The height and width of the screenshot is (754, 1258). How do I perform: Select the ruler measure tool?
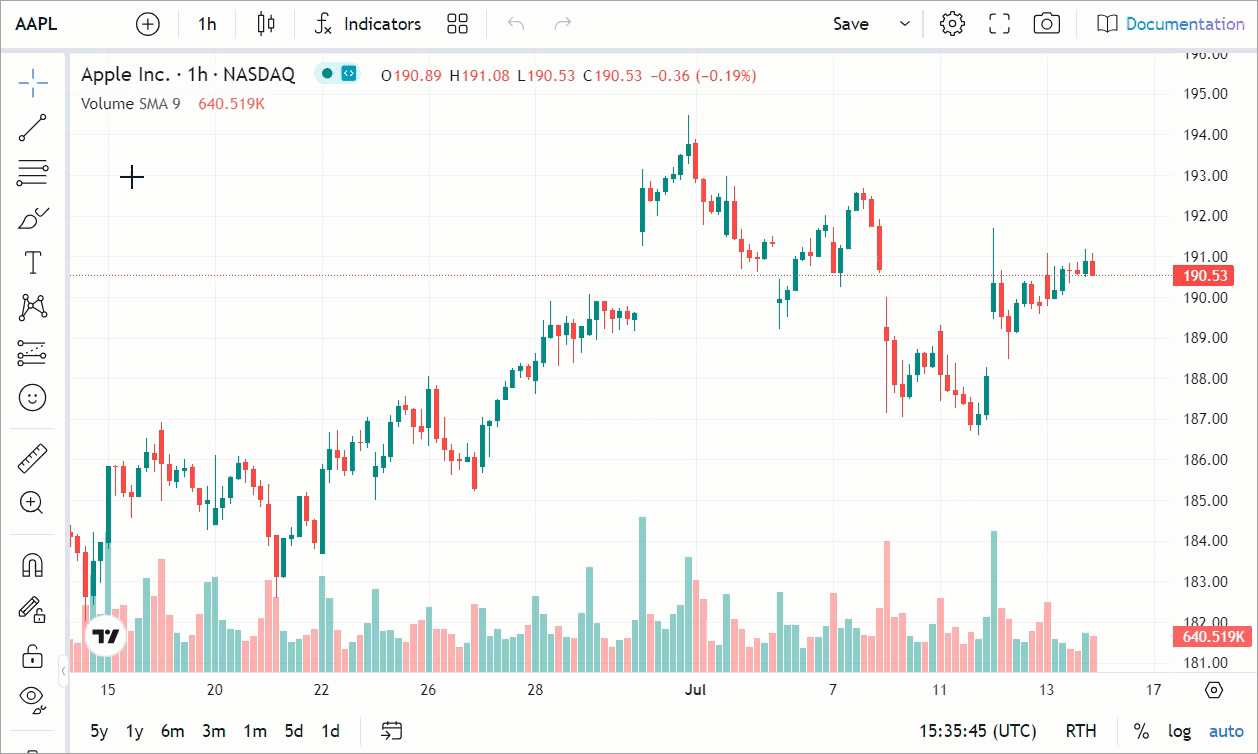33,459
